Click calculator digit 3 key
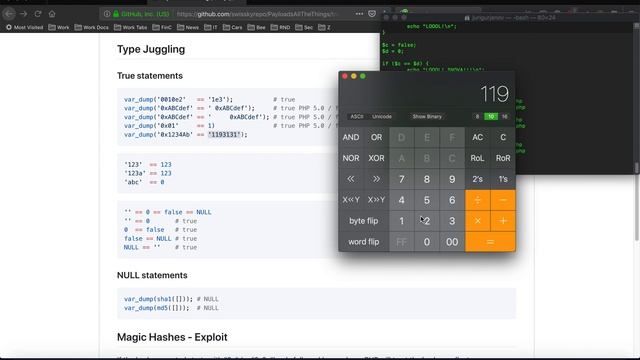 click(x=452, y=221)
